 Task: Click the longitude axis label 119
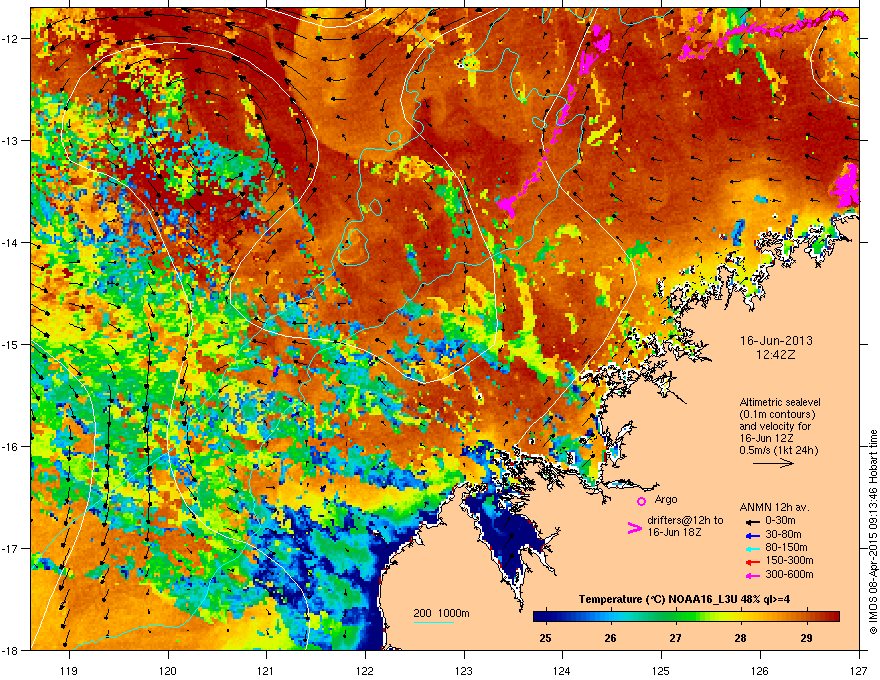[x=69, y=670]
